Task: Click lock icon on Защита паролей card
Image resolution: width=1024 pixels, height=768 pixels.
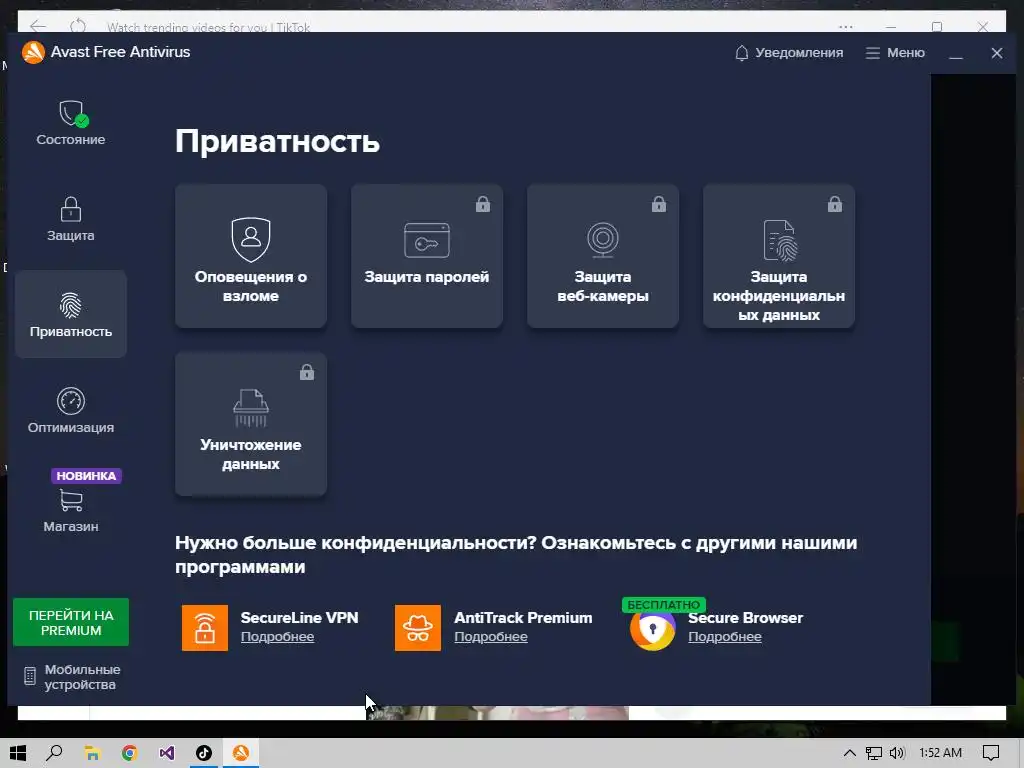Action: (x=483, y=204)
